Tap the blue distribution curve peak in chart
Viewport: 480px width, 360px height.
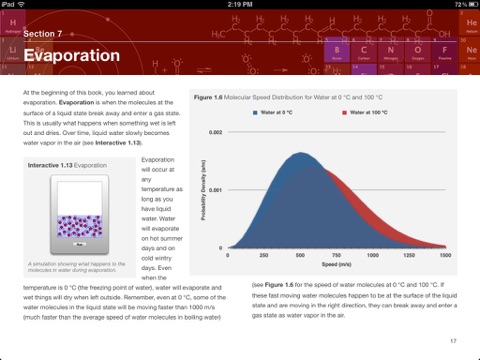coord(301,153)
